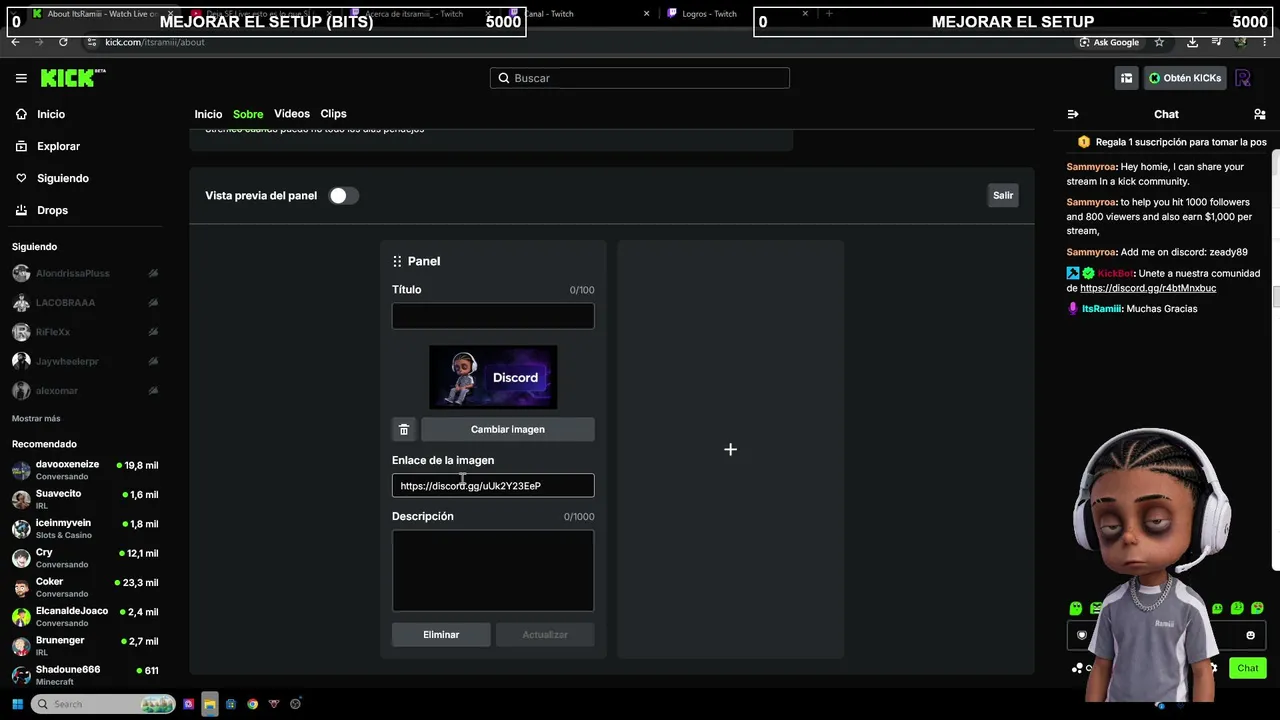Add a new panel with the plus icon
Screen dimensions: 1280x720
730,450
